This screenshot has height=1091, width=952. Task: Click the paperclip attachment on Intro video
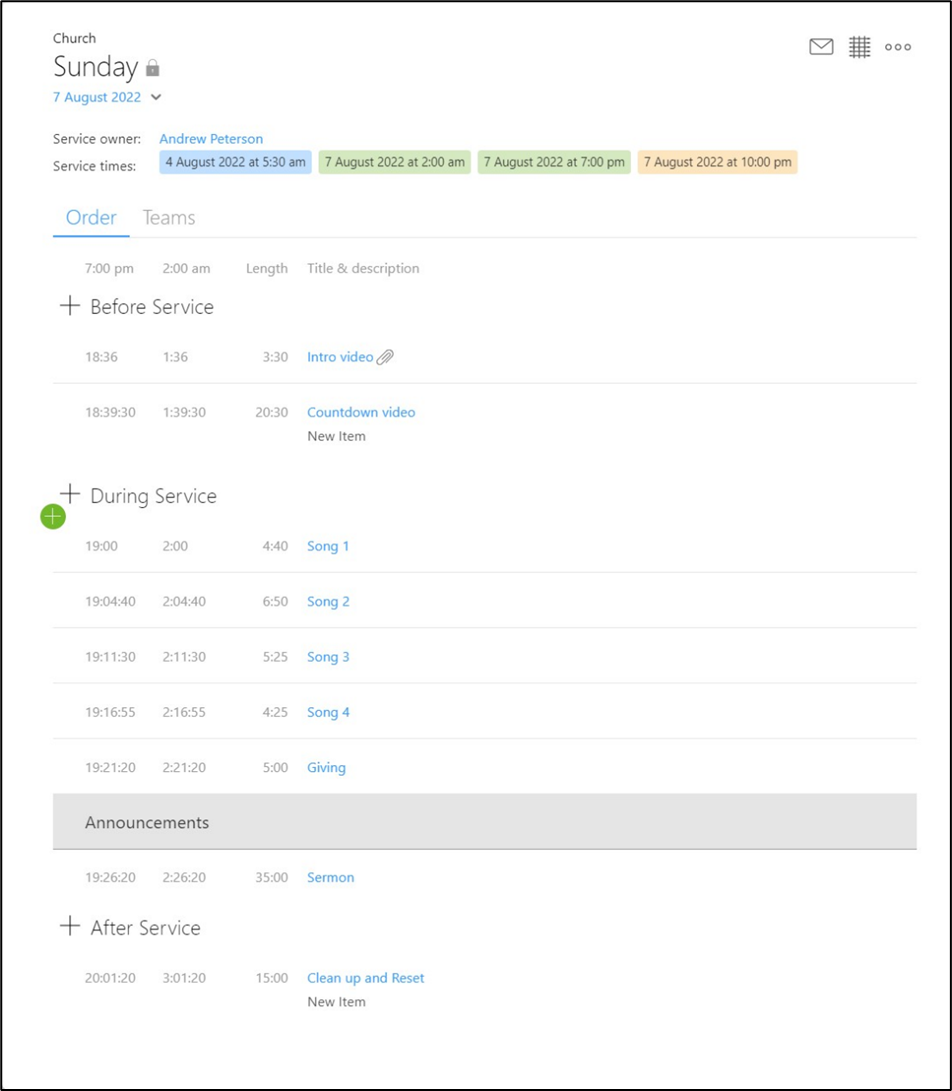385,357
